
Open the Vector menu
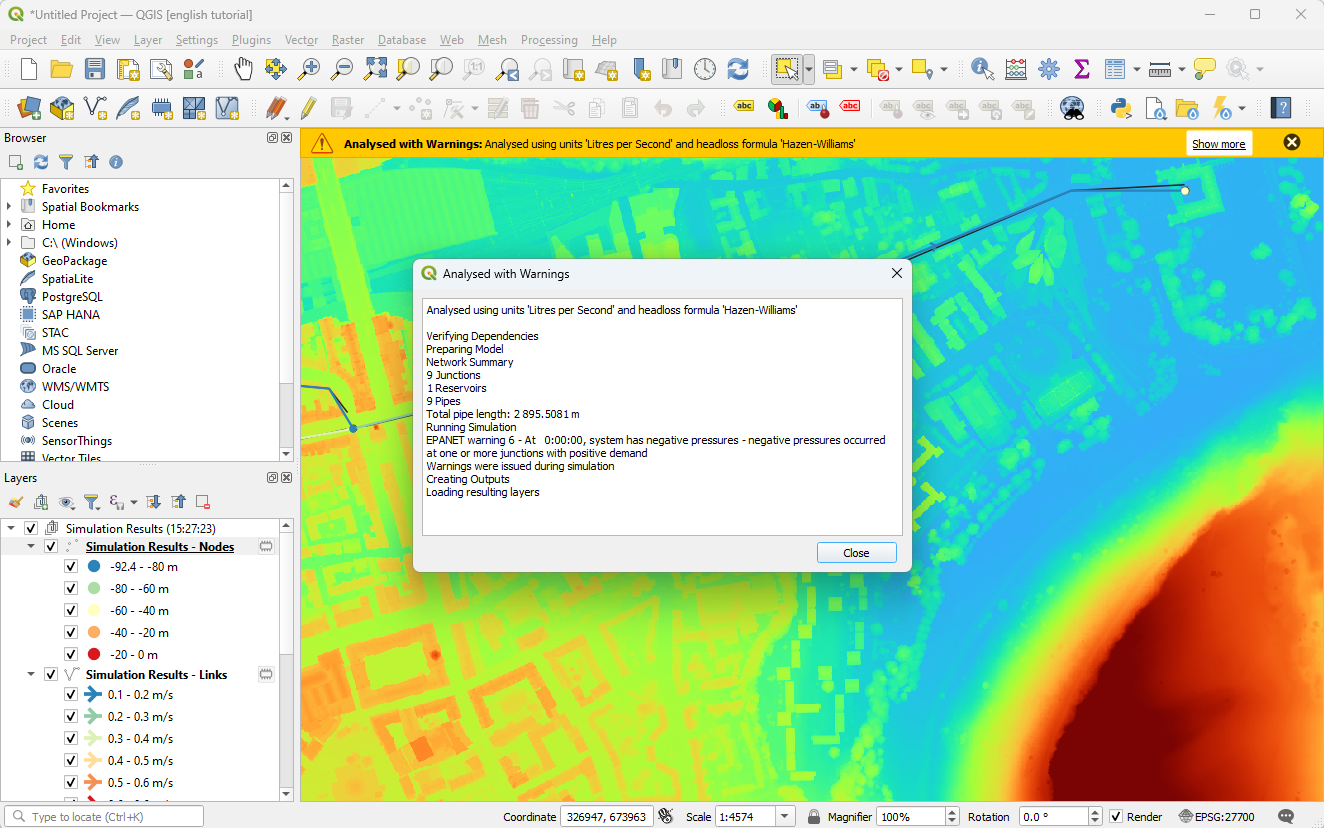[x=301, y=40]
